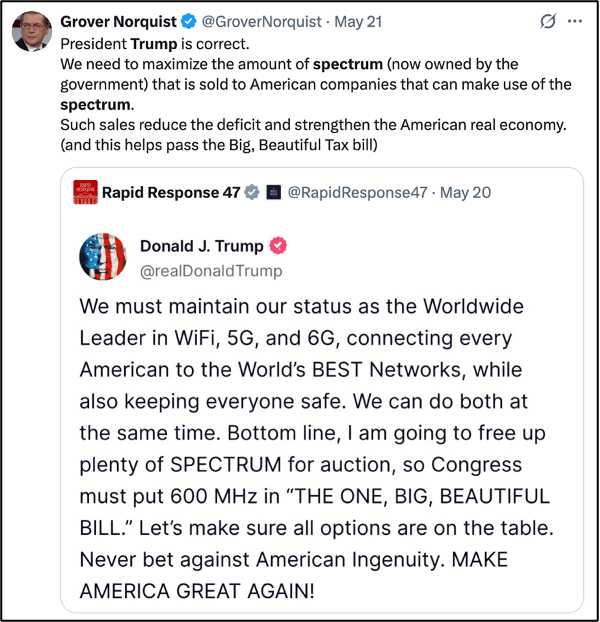Screen dimensions: 600x622
Task: Click the @realDonaldTrump handle
Action: point(211,270)
